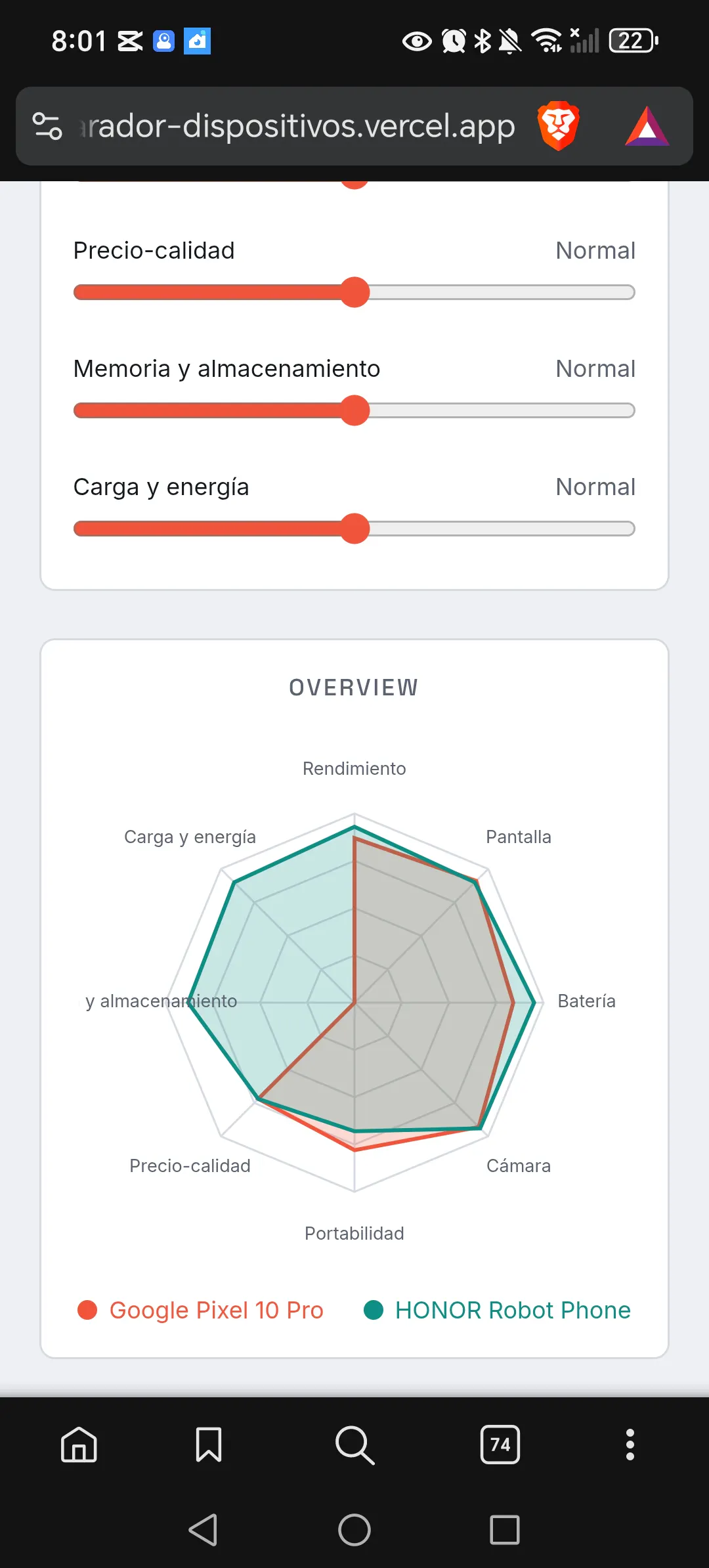Image resolution: width=709 pixels, height=1568 pixels.
Task: Tap Android recent apps square button
Action: click(x=505, y=1530)
